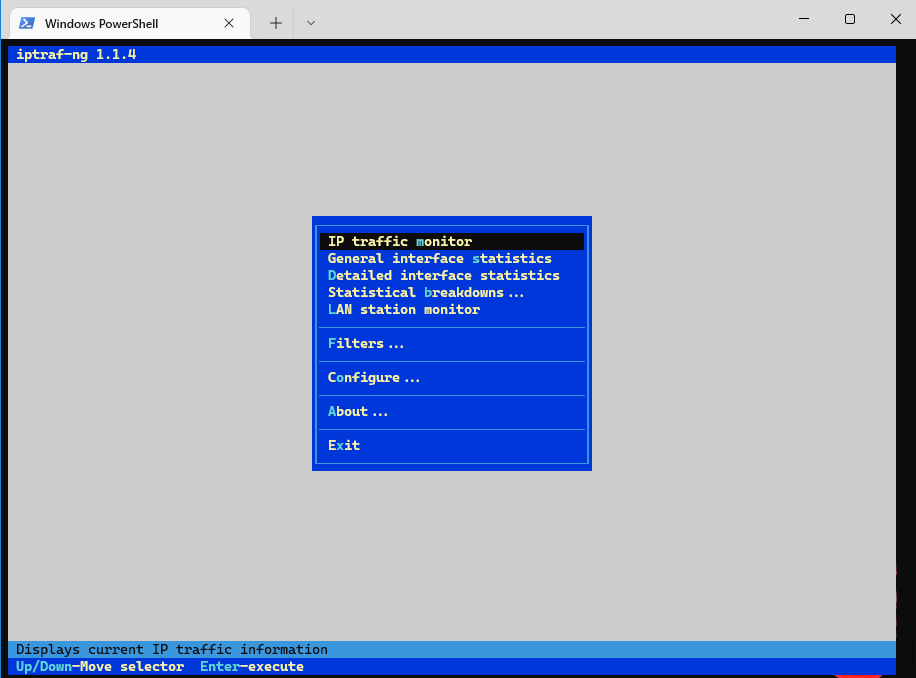Select IP traffic monitor menu entry

(x=452, y=241)
